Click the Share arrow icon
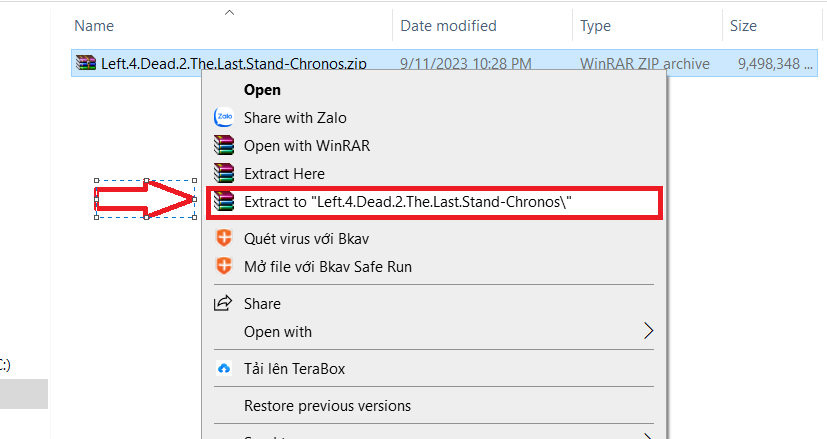 click(223, 303)
